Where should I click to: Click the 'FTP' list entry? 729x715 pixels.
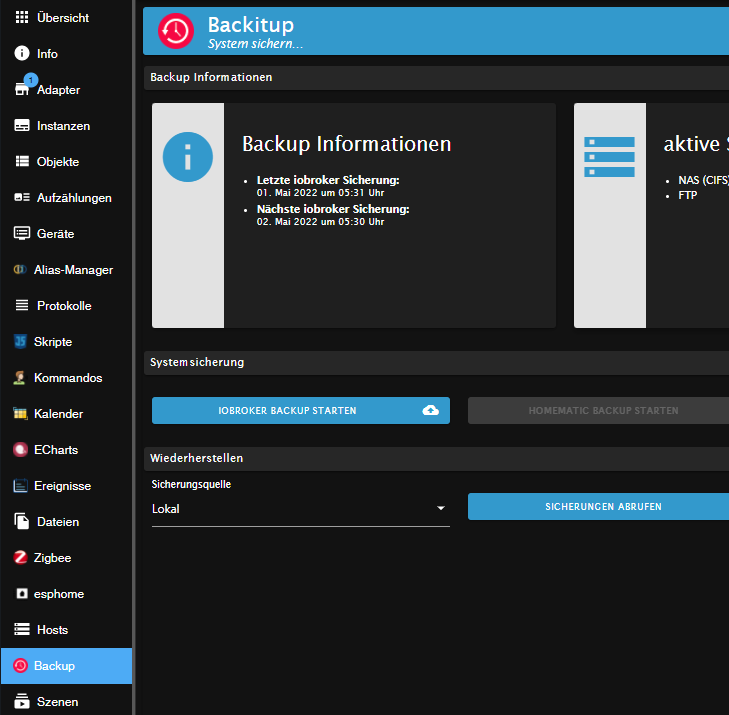point(688,195)
